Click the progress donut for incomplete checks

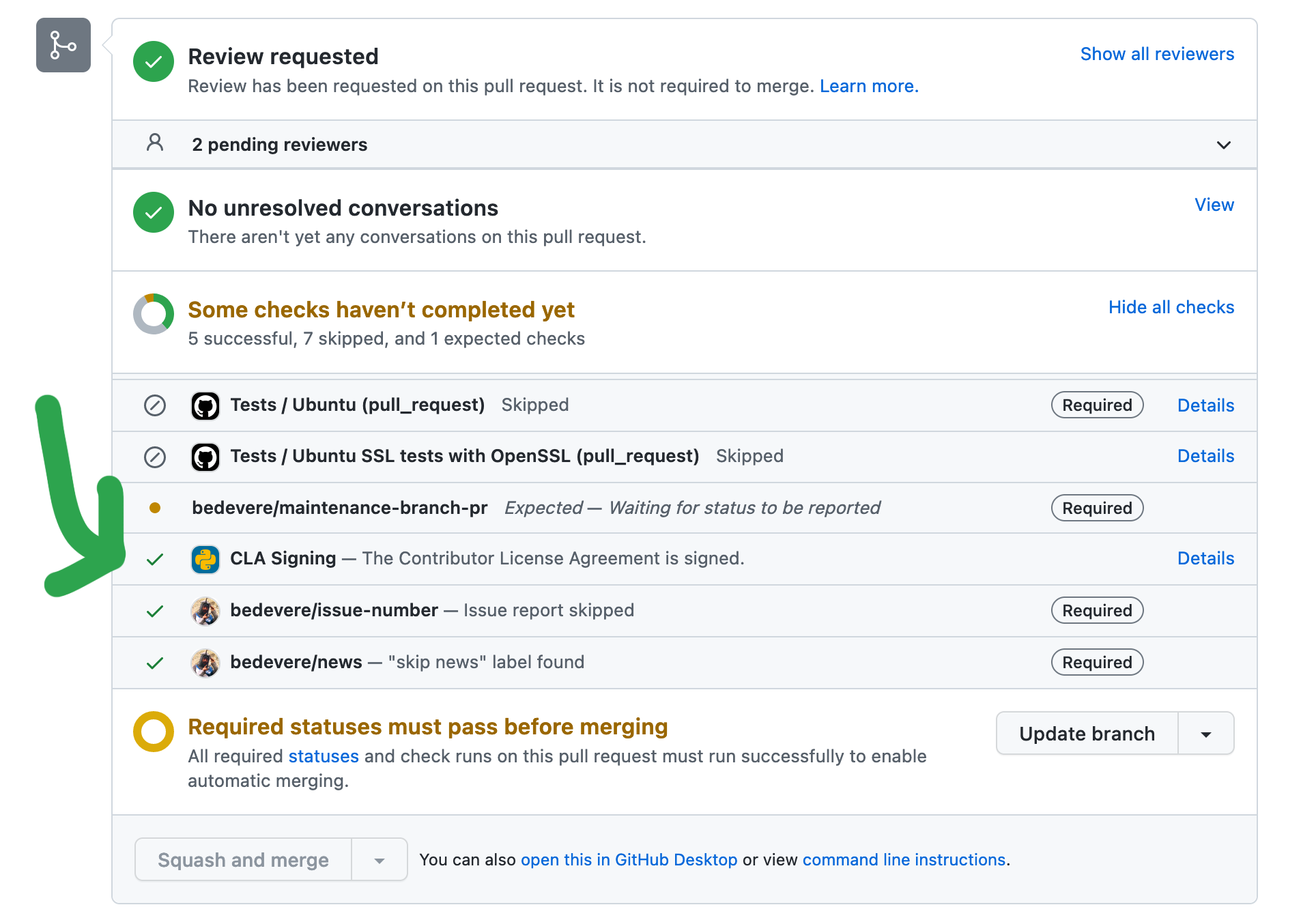(x=154, y=314)
